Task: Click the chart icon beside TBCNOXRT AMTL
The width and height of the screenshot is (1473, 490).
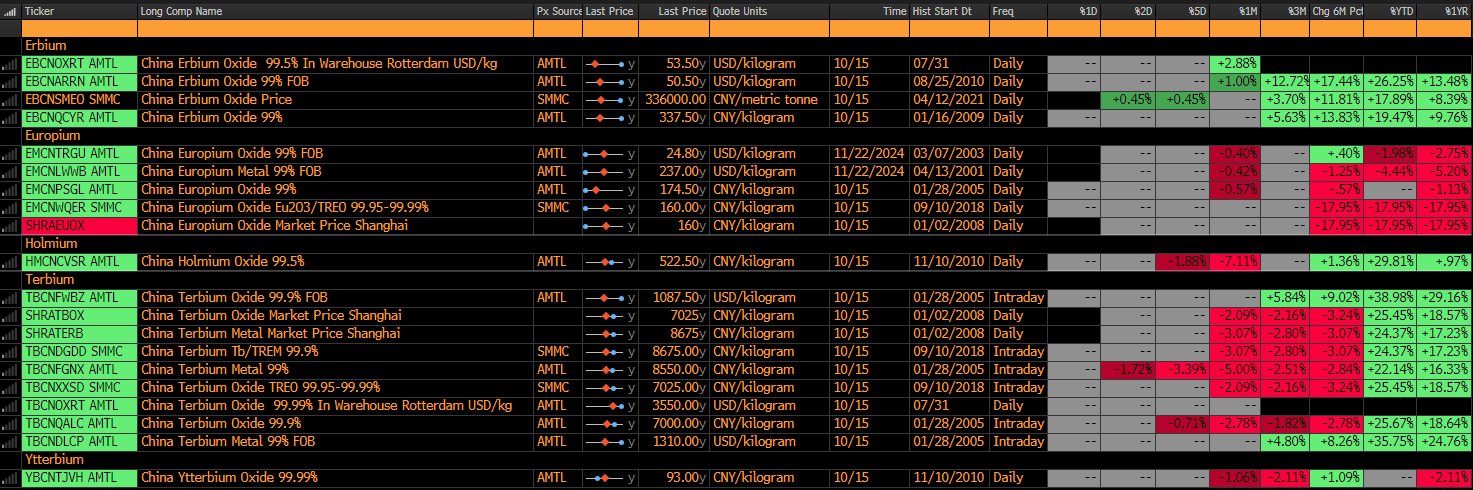Action: pos(11,406)
